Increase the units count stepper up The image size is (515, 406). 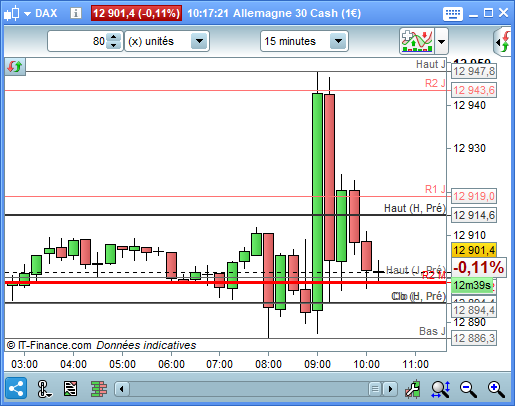click(x=114, y=37)
